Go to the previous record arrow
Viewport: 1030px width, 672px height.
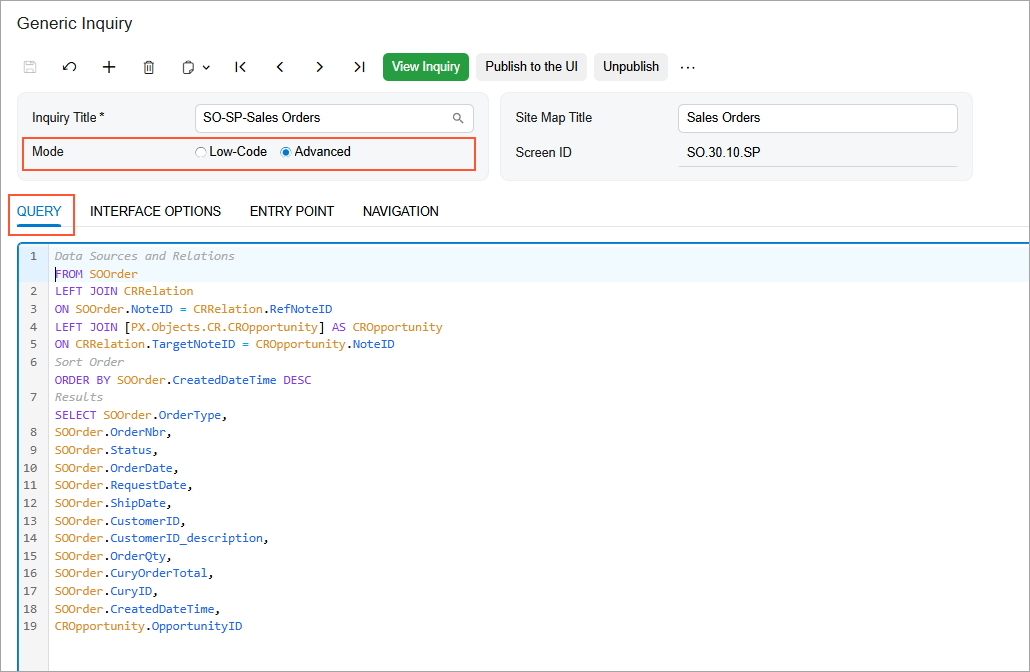280,67
